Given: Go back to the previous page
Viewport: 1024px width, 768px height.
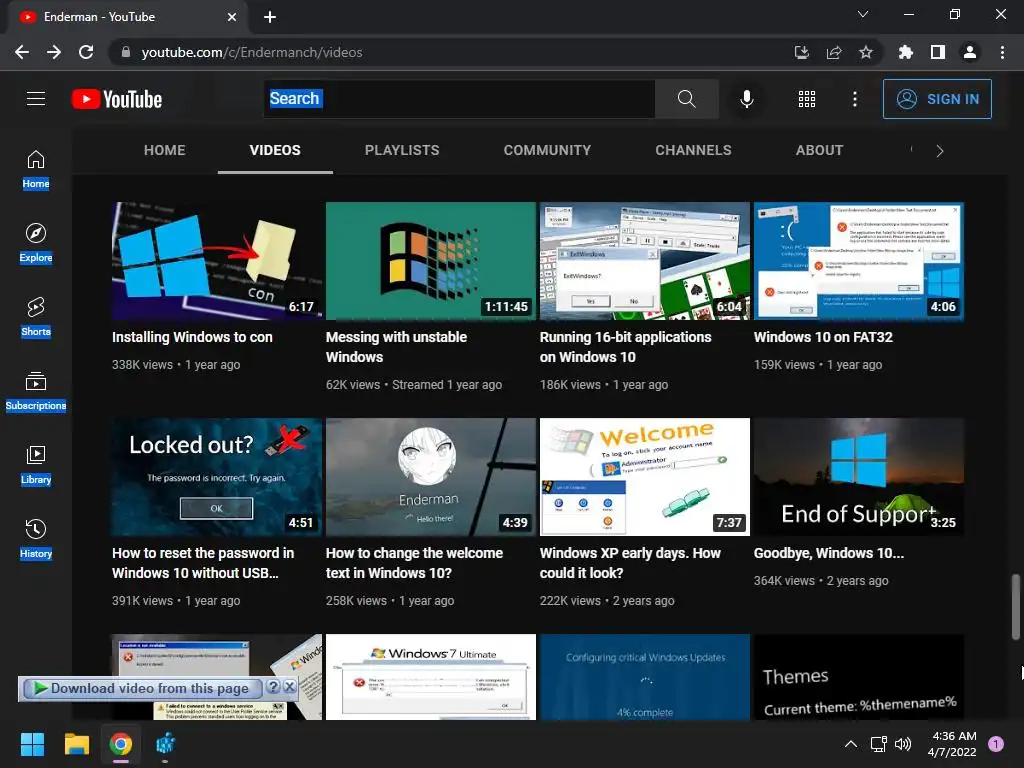Looking at the screenshot, I should pos(22,52).
